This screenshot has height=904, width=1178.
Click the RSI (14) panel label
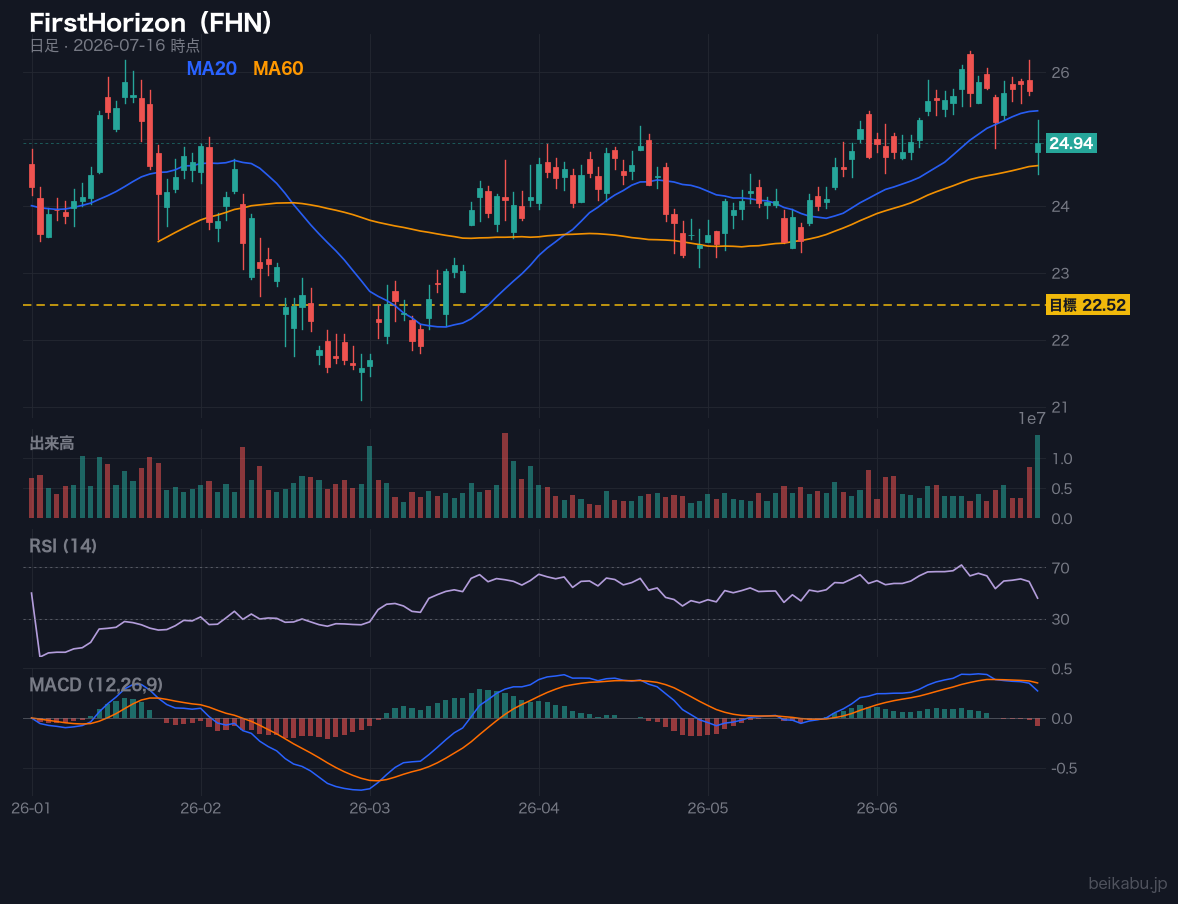click(63, 546)
